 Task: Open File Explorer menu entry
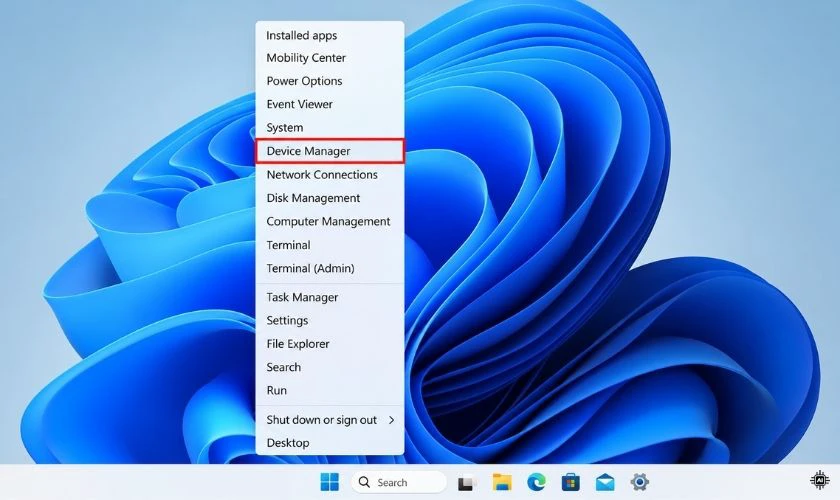(x=330, y=344)
